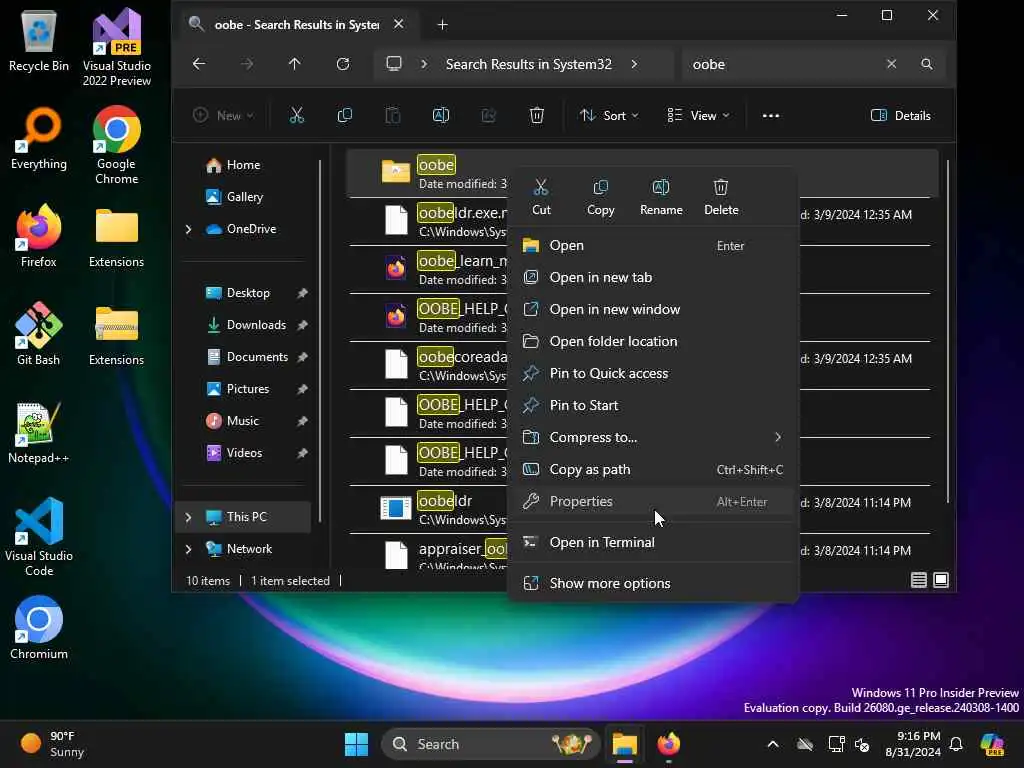Click the file list vertical scrollbar
This screenshot has width=1024, height=768.
[948, 332]
